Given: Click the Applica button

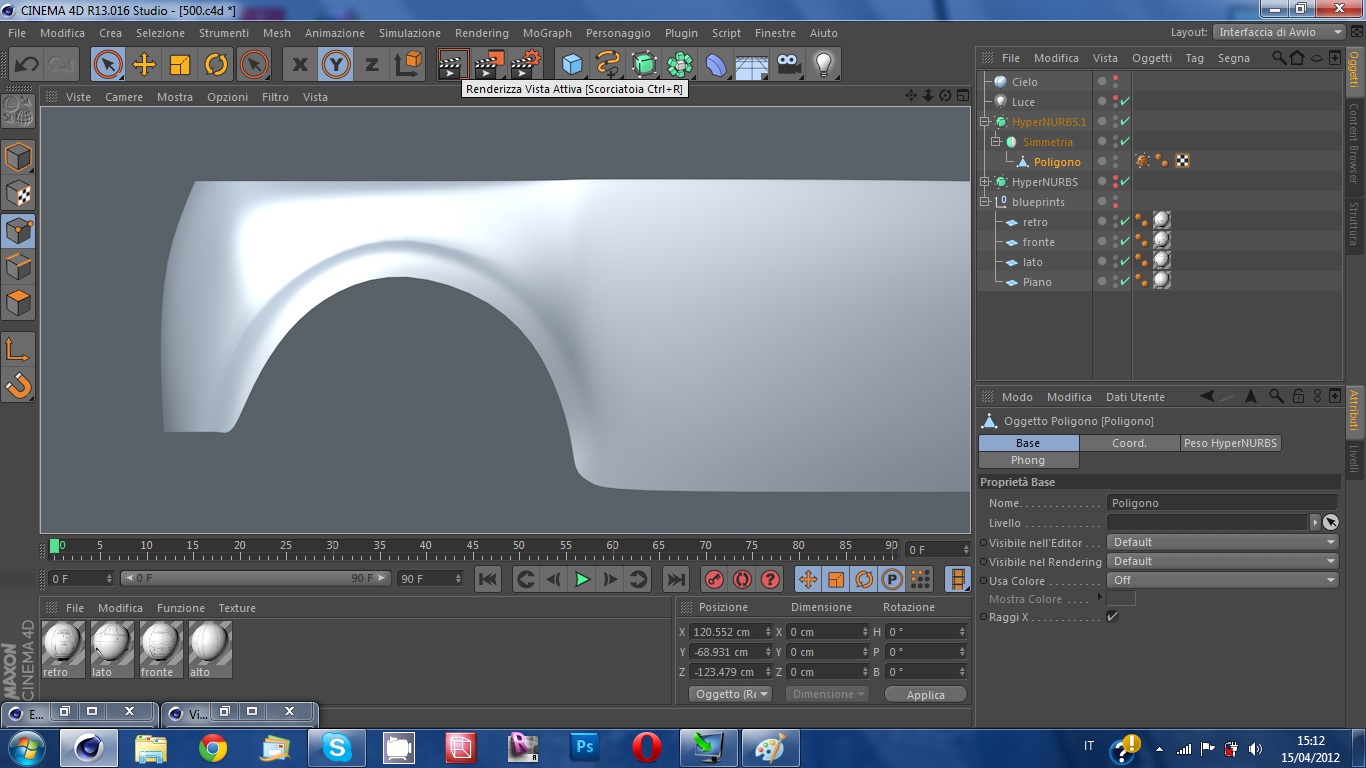Looking at the screenshot, I should (925, 695).
